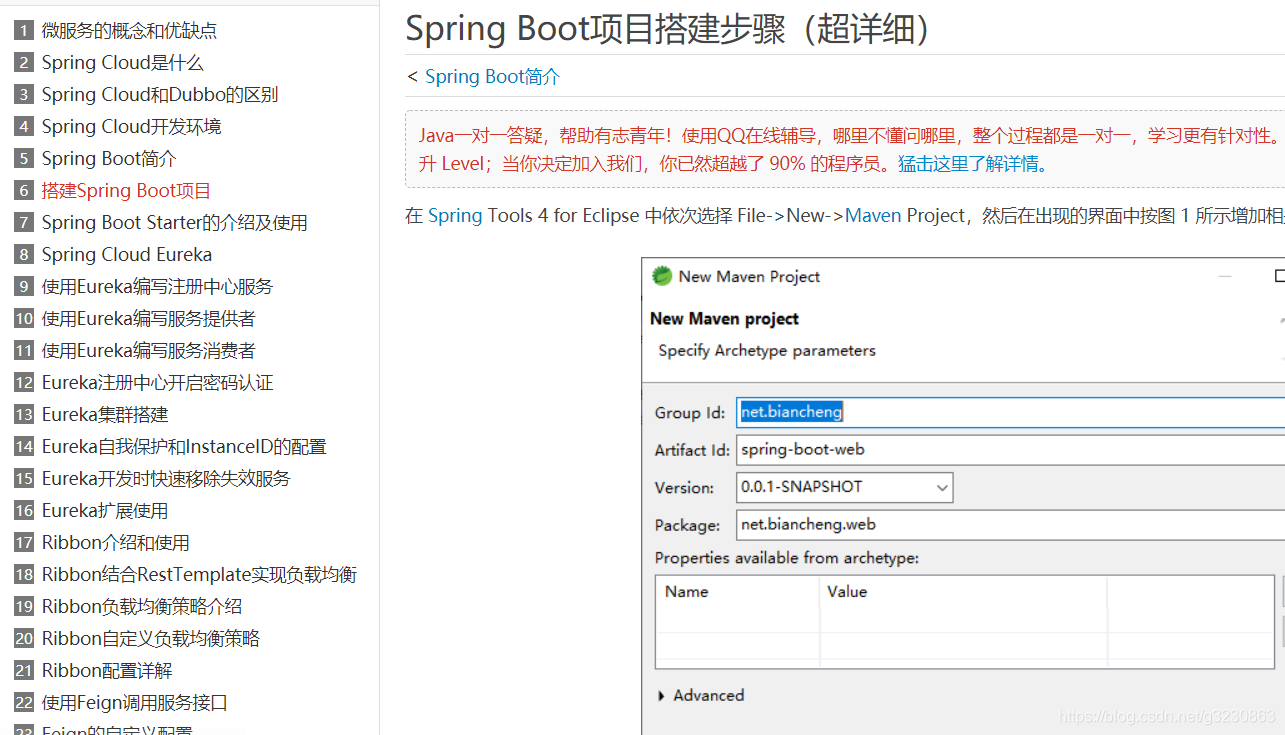Open chapter 22 使用Feign调用服务接口
This screenshot has height=735, width=1285.
pyautogui.click(x=134, y=703)
